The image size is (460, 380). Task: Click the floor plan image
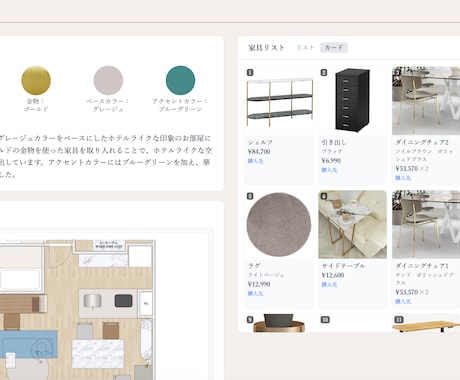(78, 309)
